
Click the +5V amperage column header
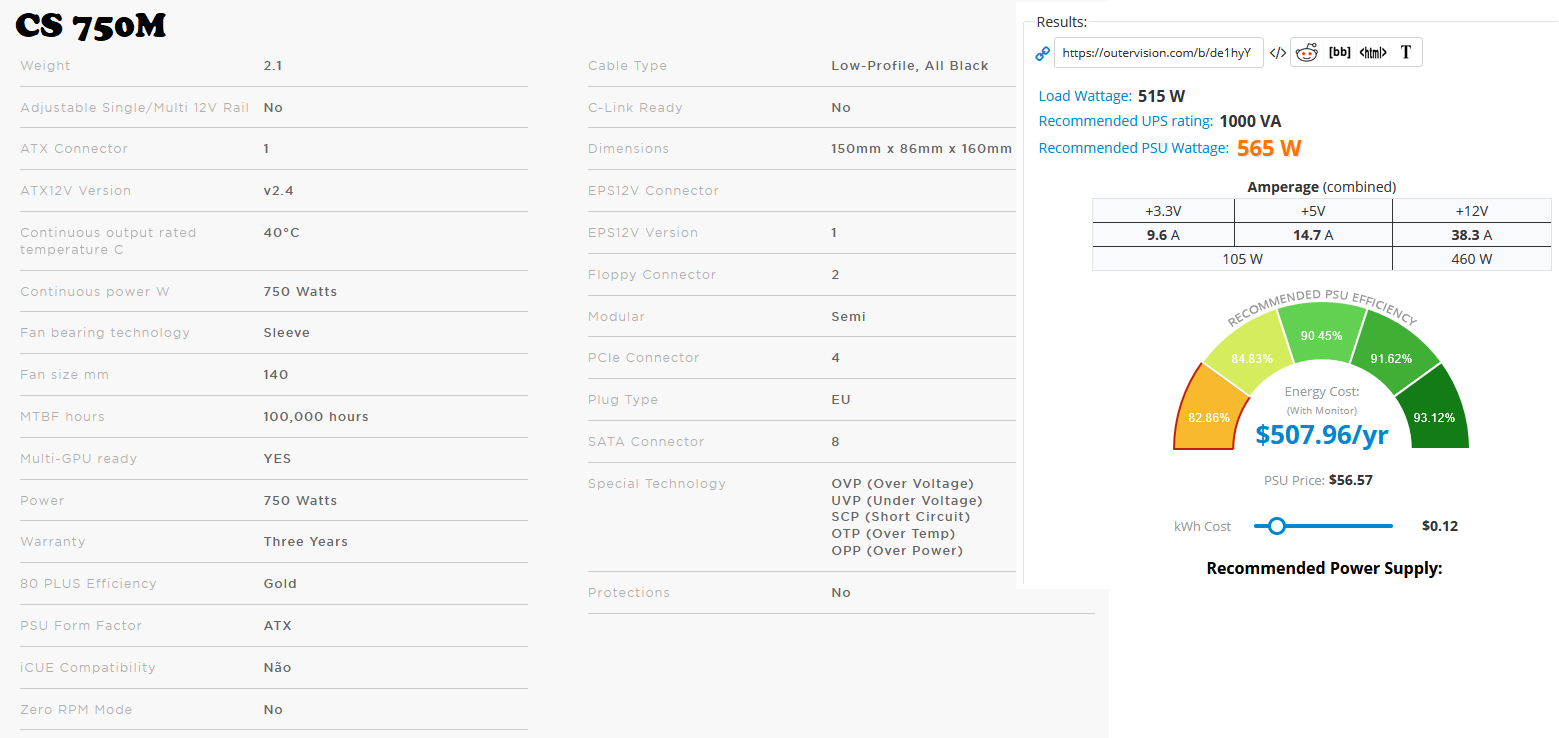[x=1313, y=211]
